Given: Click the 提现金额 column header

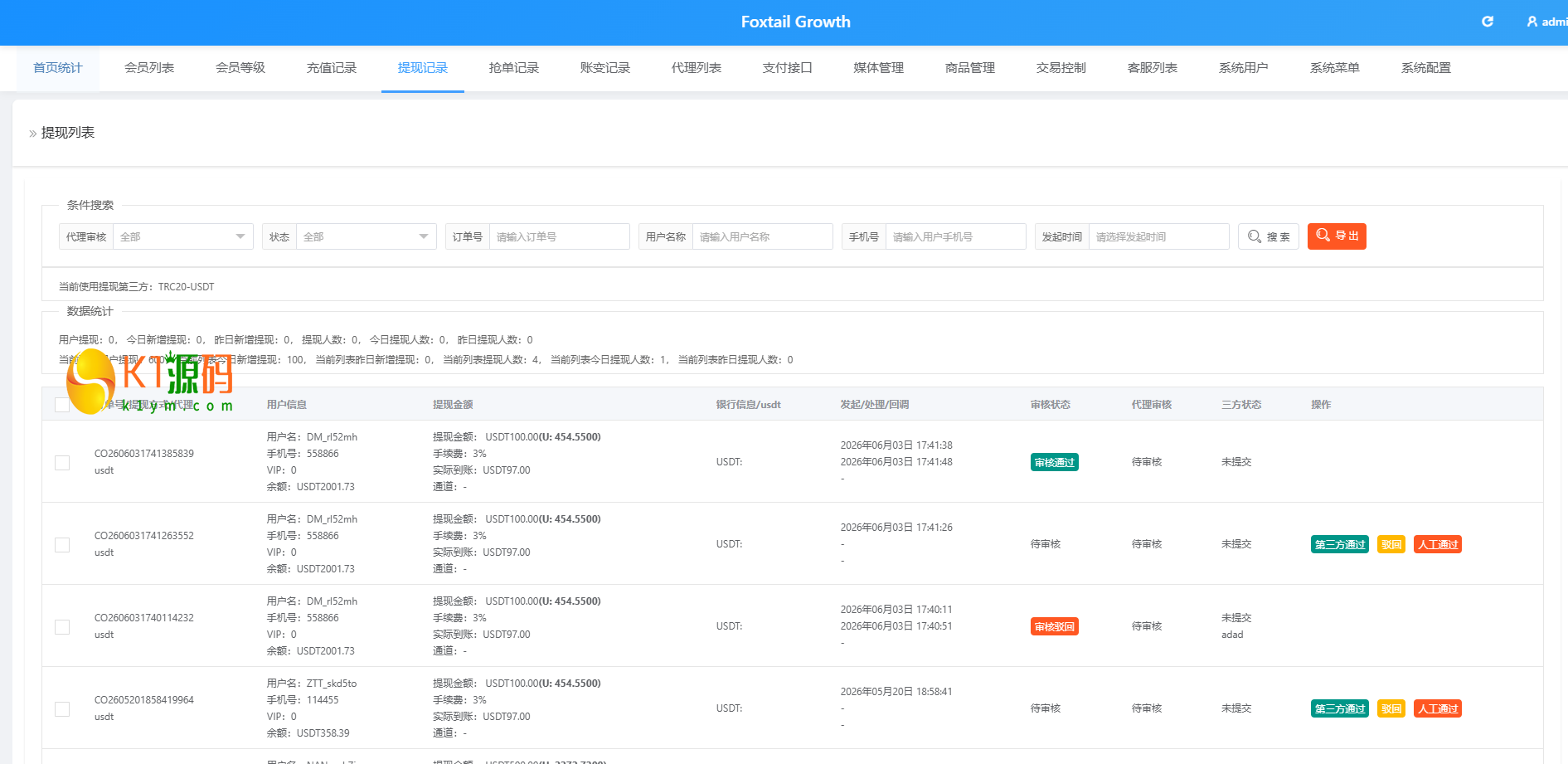Looking at the screenshot, I should (x=453, y=405).
